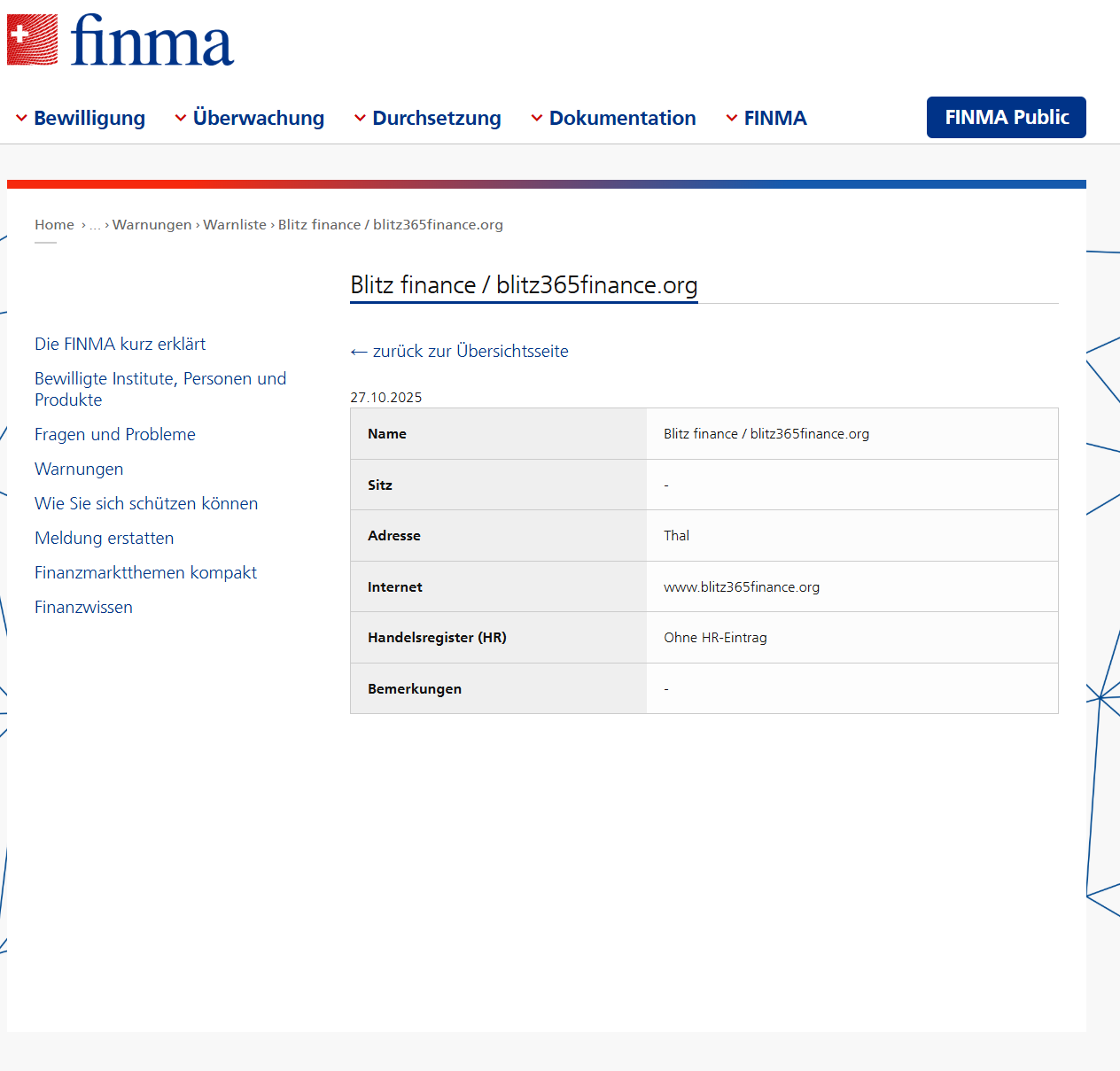This screenshot has height=1071, width=1120.
Task: Click the date 27.10.2025
Action: pos(386,398)
